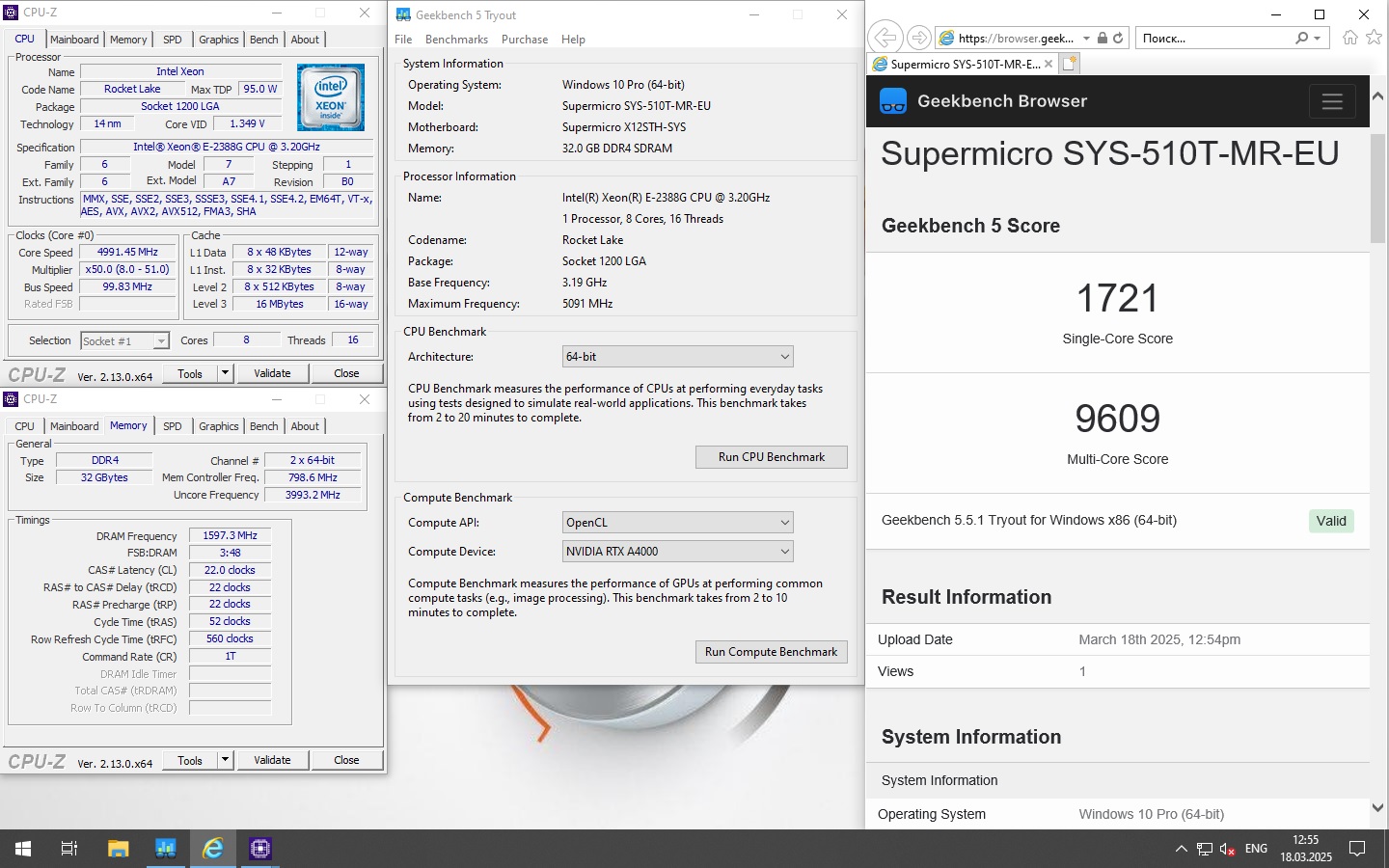Click the Intel Xeon logo in CPU-Z
This screenshot has width=1389, height=868.
331,97
